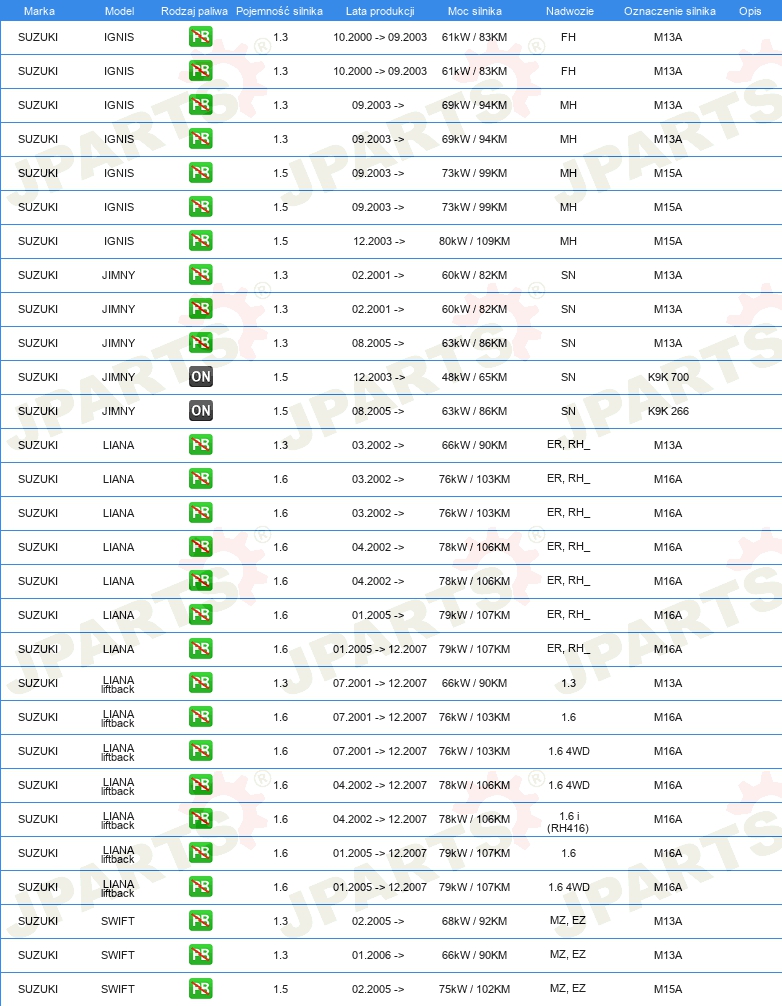782x1006 pixels.
Task: Click the petrol icon for Swift 75kW / 102KM
Action: click(201, 989)
